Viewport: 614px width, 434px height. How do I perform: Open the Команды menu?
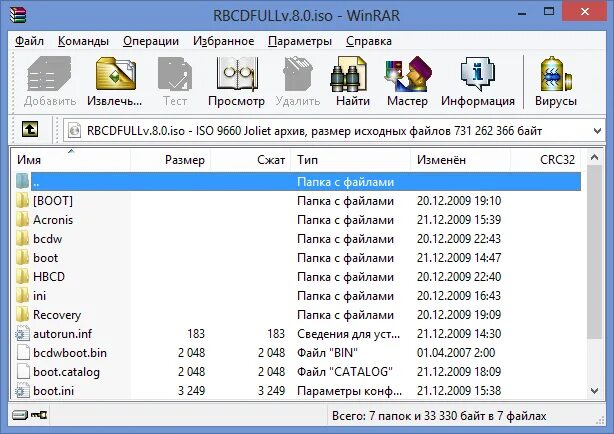click(83, 41)
